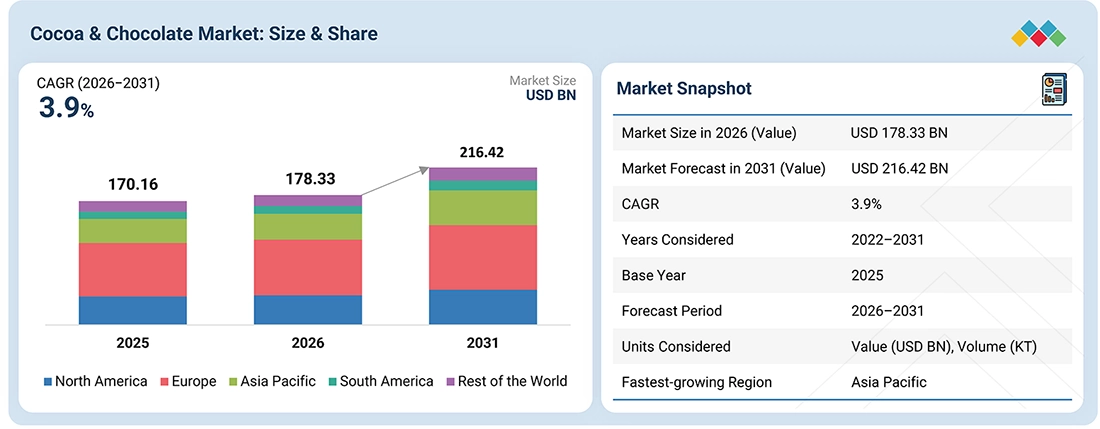Click the North America blue legend swatch
1100x429 pixels.
(48, 382)
